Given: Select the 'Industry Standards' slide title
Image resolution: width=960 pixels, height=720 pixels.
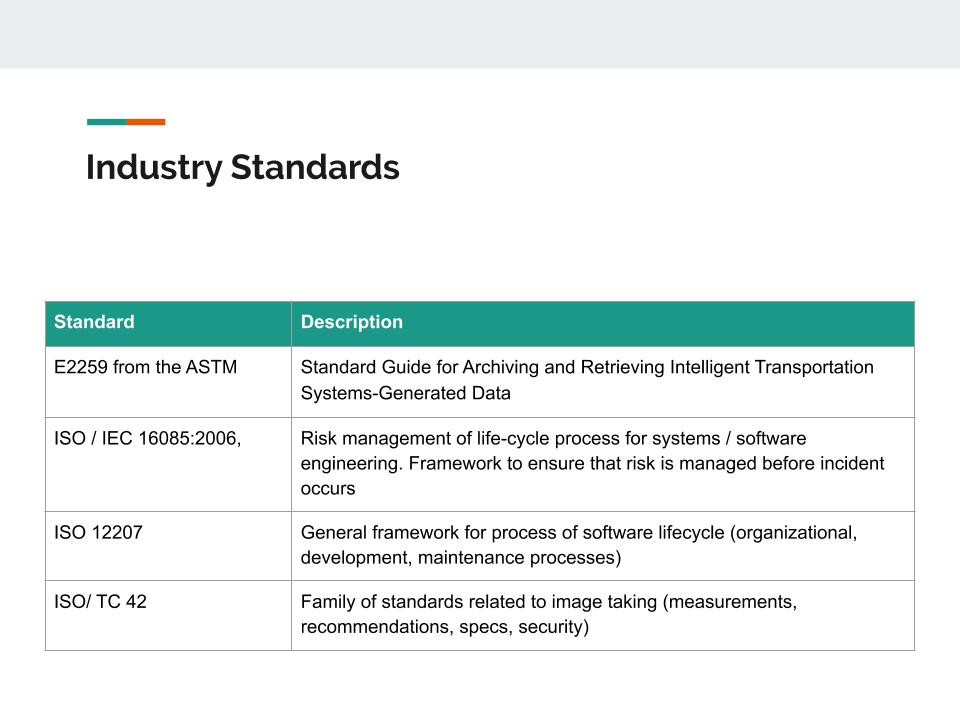Looking at the screenshot, I should (242, 167).
